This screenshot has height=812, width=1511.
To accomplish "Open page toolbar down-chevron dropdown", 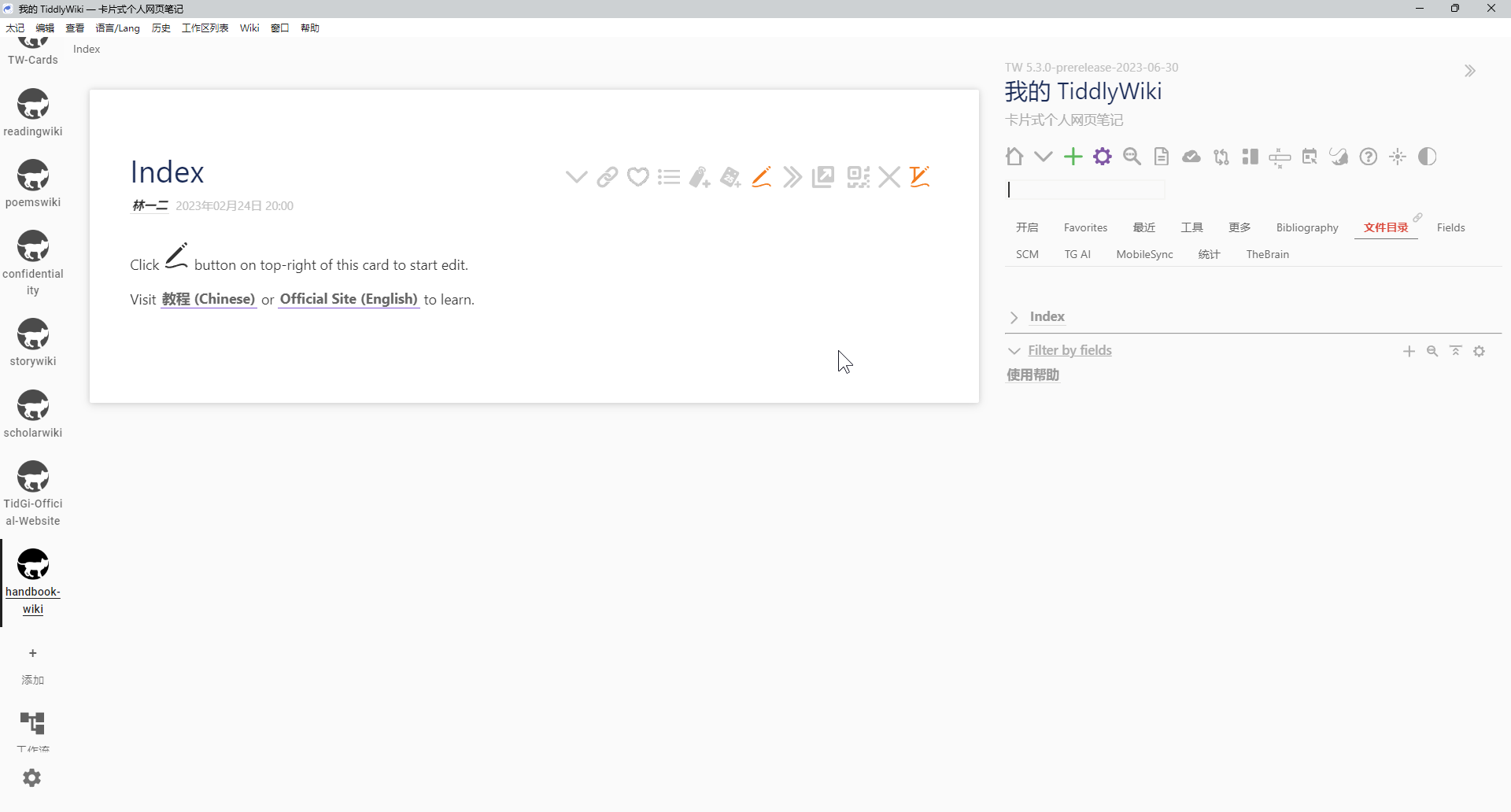I will pyautogui.click(x=1044, y=157).
